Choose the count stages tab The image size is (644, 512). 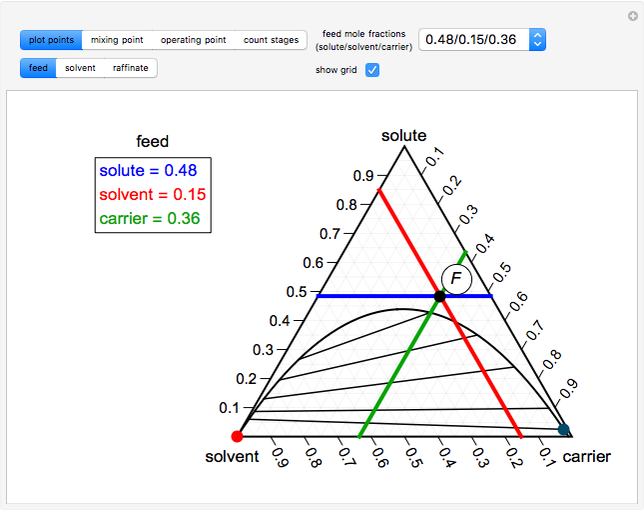coord(271,40)
